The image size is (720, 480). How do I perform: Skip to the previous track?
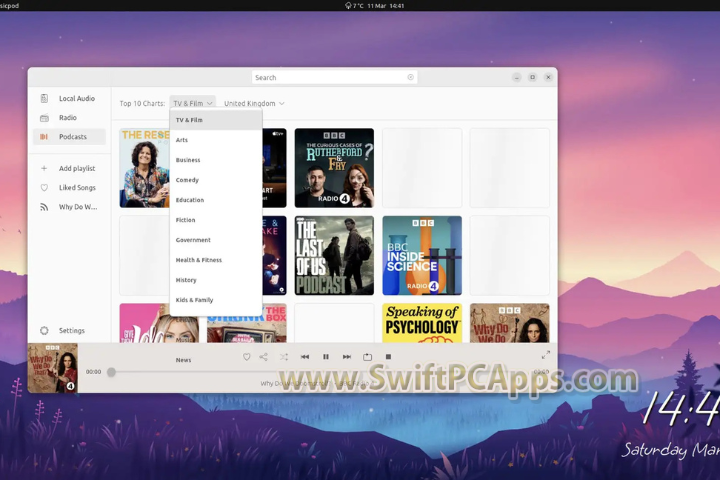click(x=305, y=357)
